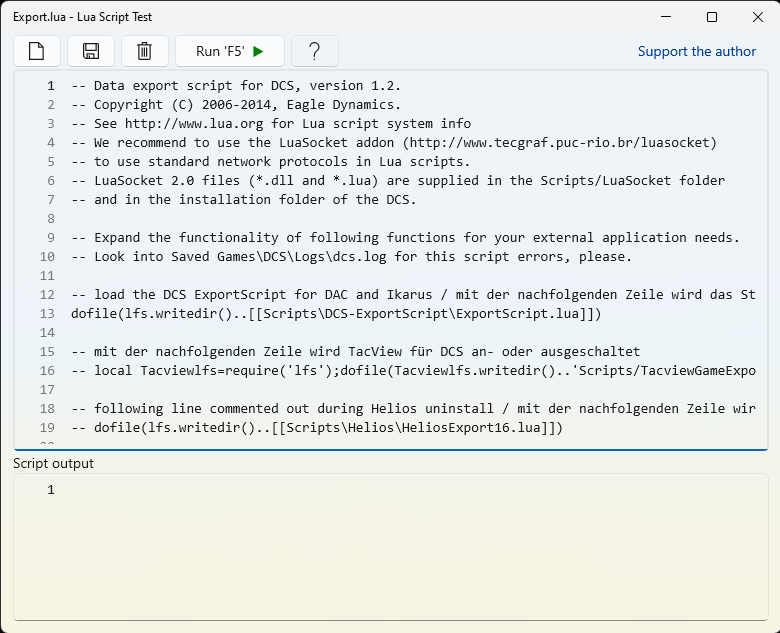Minimize the Lua Script Test window

[666, 17]
